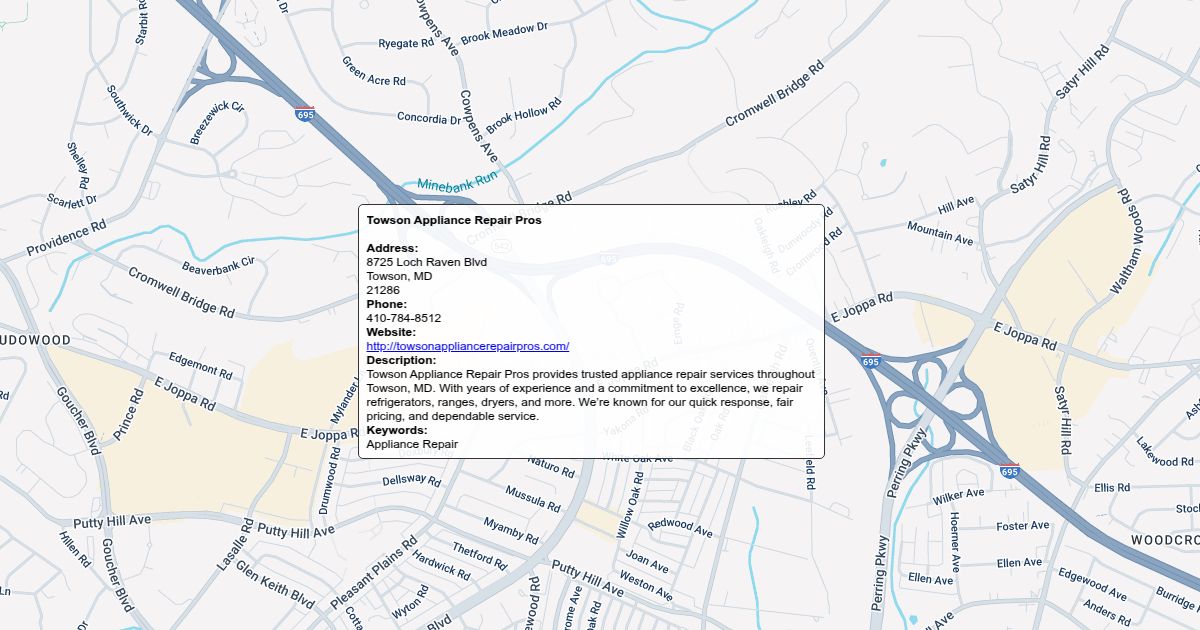
Task: Click the I-695 shield at Perring Pkwy interchange
Action: (870, 360)
